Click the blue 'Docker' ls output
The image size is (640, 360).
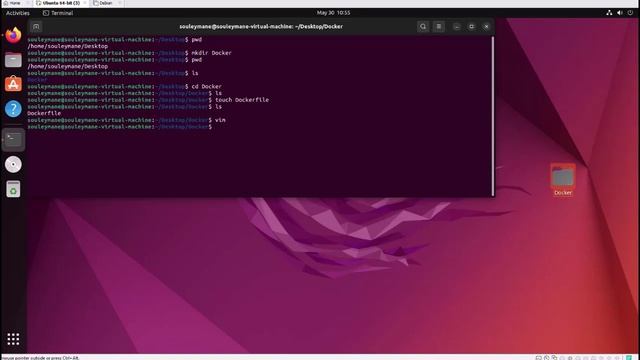[37, 80]
